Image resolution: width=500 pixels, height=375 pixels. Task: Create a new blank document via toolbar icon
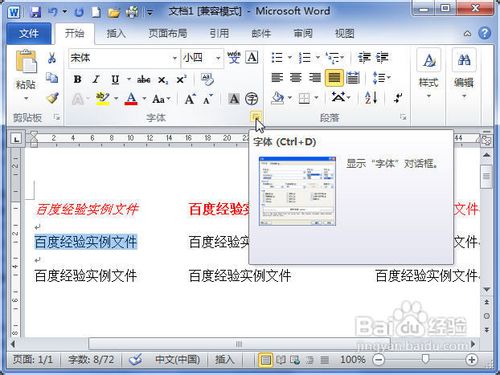click(x=96, y=12)
